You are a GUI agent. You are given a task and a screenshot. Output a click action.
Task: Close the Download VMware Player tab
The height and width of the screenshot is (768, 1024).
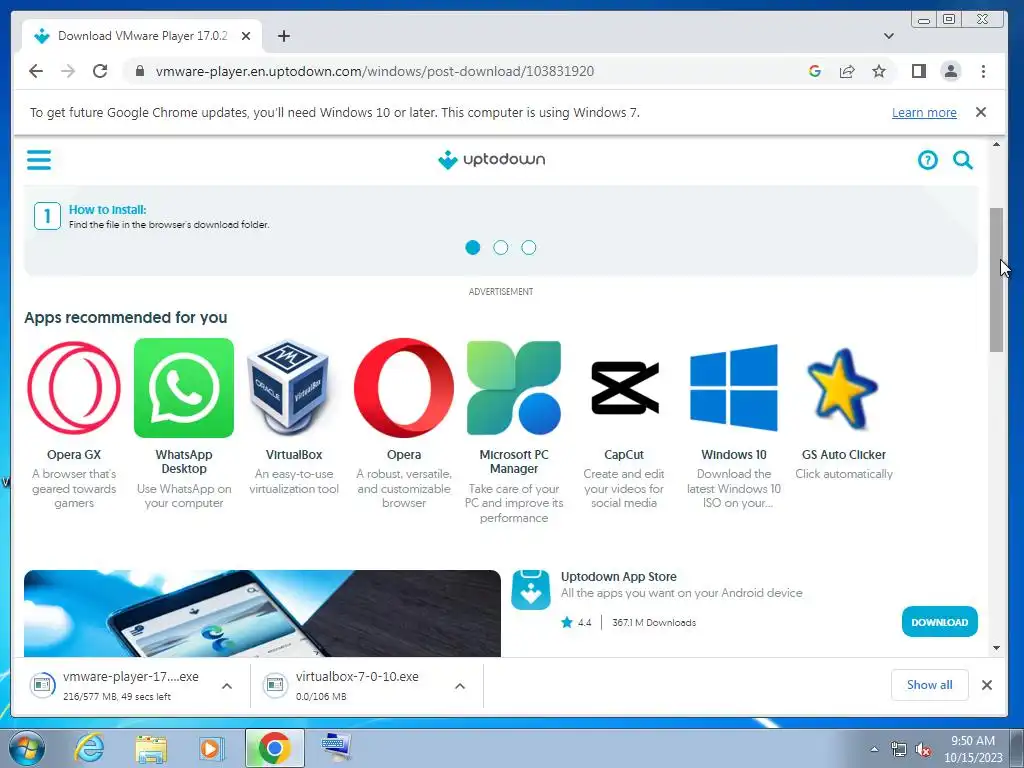tap(246, 36)
